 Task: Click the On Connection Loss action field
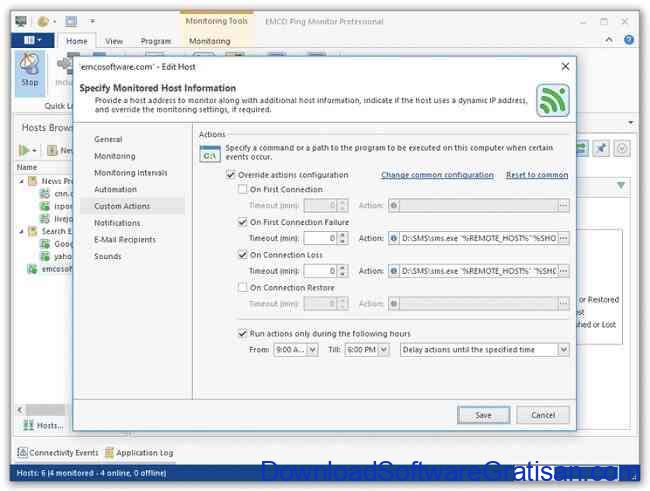pyautogui.click(x=478, y=271)
